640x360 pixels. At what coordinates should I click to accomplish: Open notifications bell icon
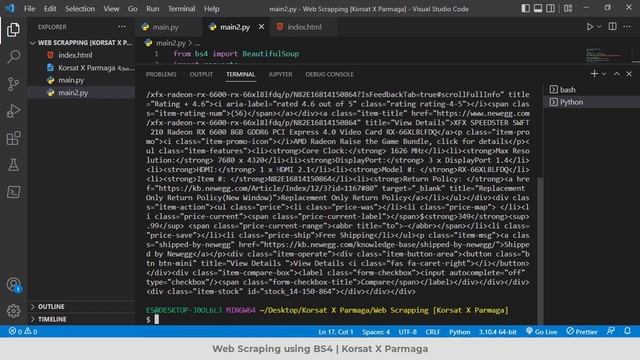(627, 331)
